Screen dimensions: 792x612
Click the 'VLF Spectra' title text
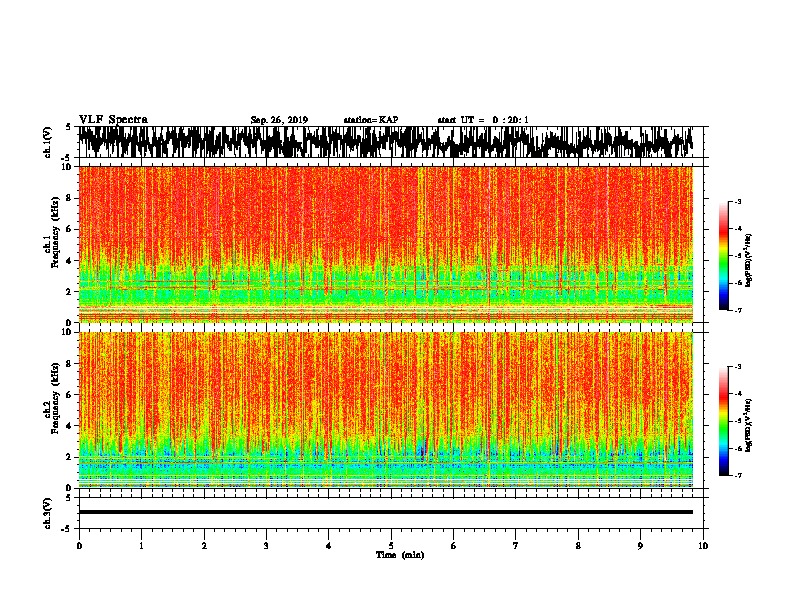click(113, 120)
